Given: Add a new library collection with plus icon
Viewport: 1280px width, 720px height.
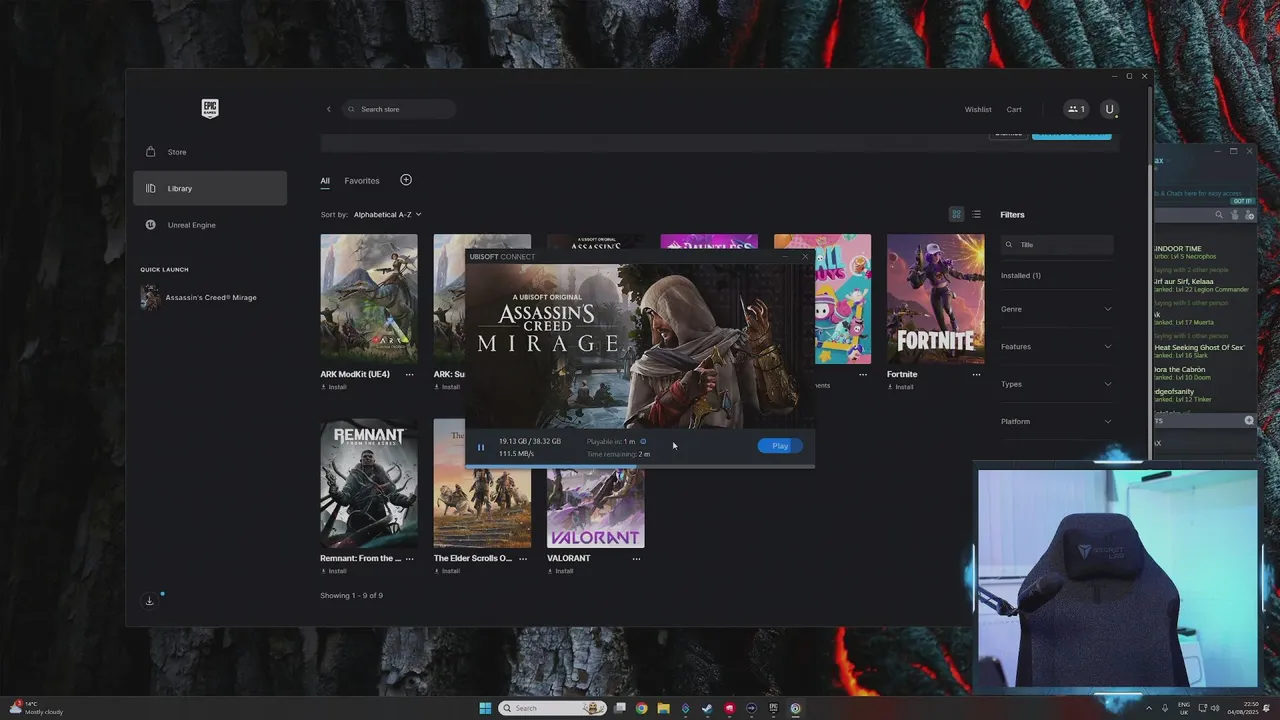Looking at the screenshot, I should (406, 180).
